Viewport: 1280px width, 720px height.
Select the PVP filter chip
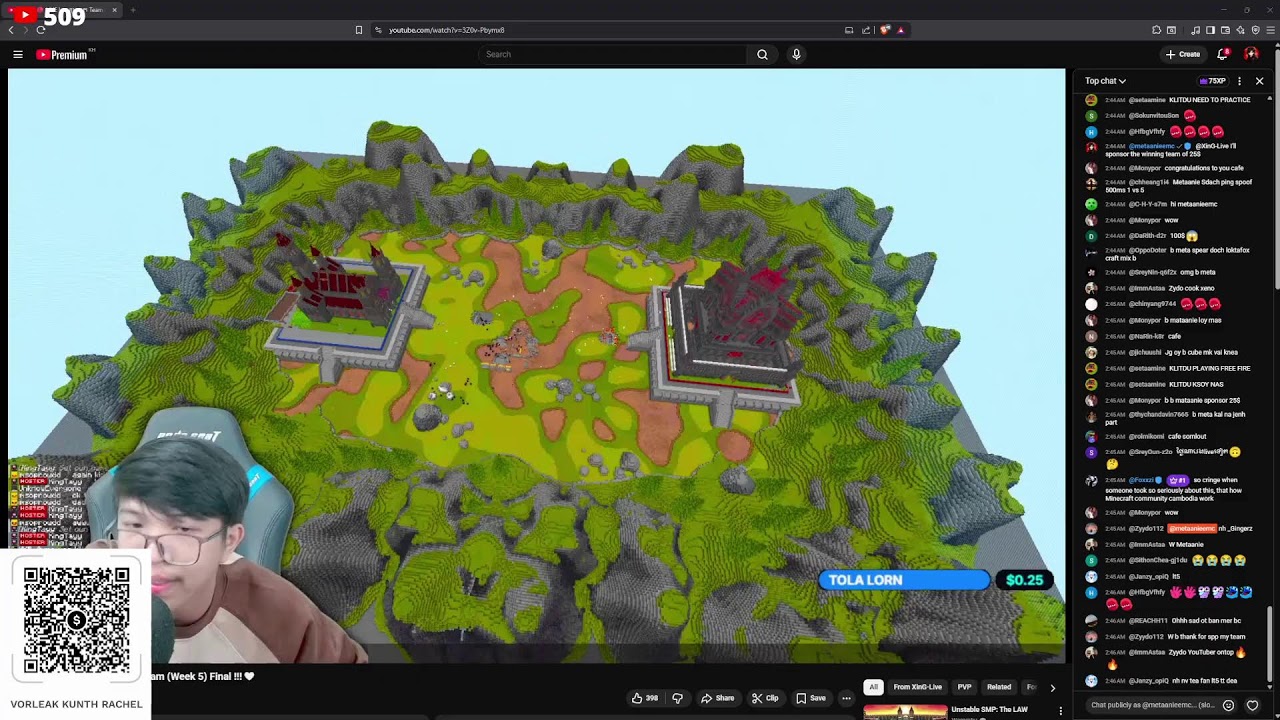[964, 687]
